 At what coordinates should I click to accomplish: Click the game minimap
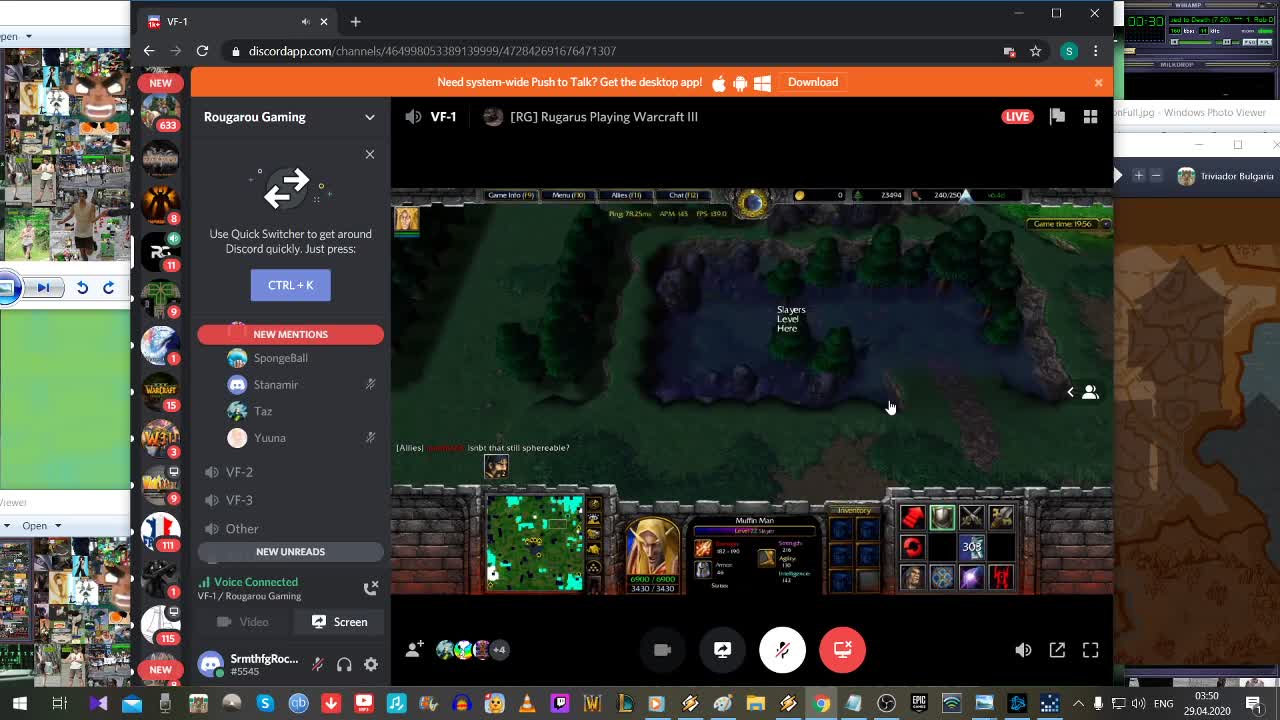[x=535, y=543]
